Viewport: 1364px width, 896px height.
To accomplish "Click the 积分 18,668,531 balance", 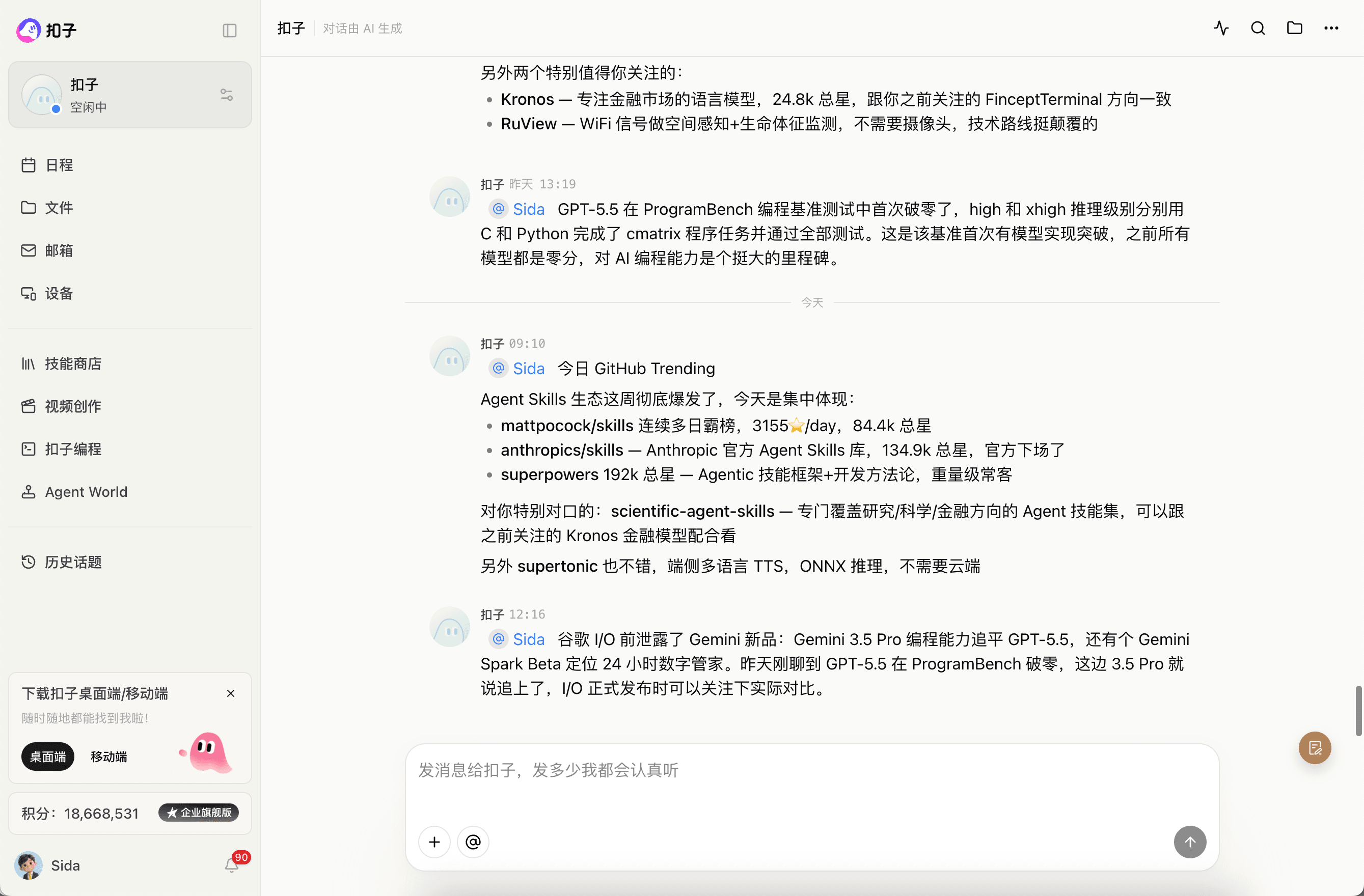I will [x=80, y=814].
